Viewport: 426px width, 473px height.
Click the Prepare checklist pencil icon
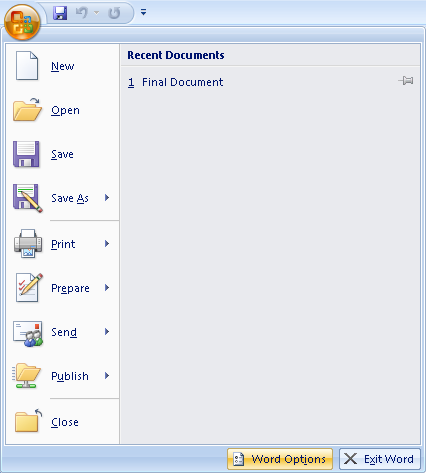pos(29,287)
